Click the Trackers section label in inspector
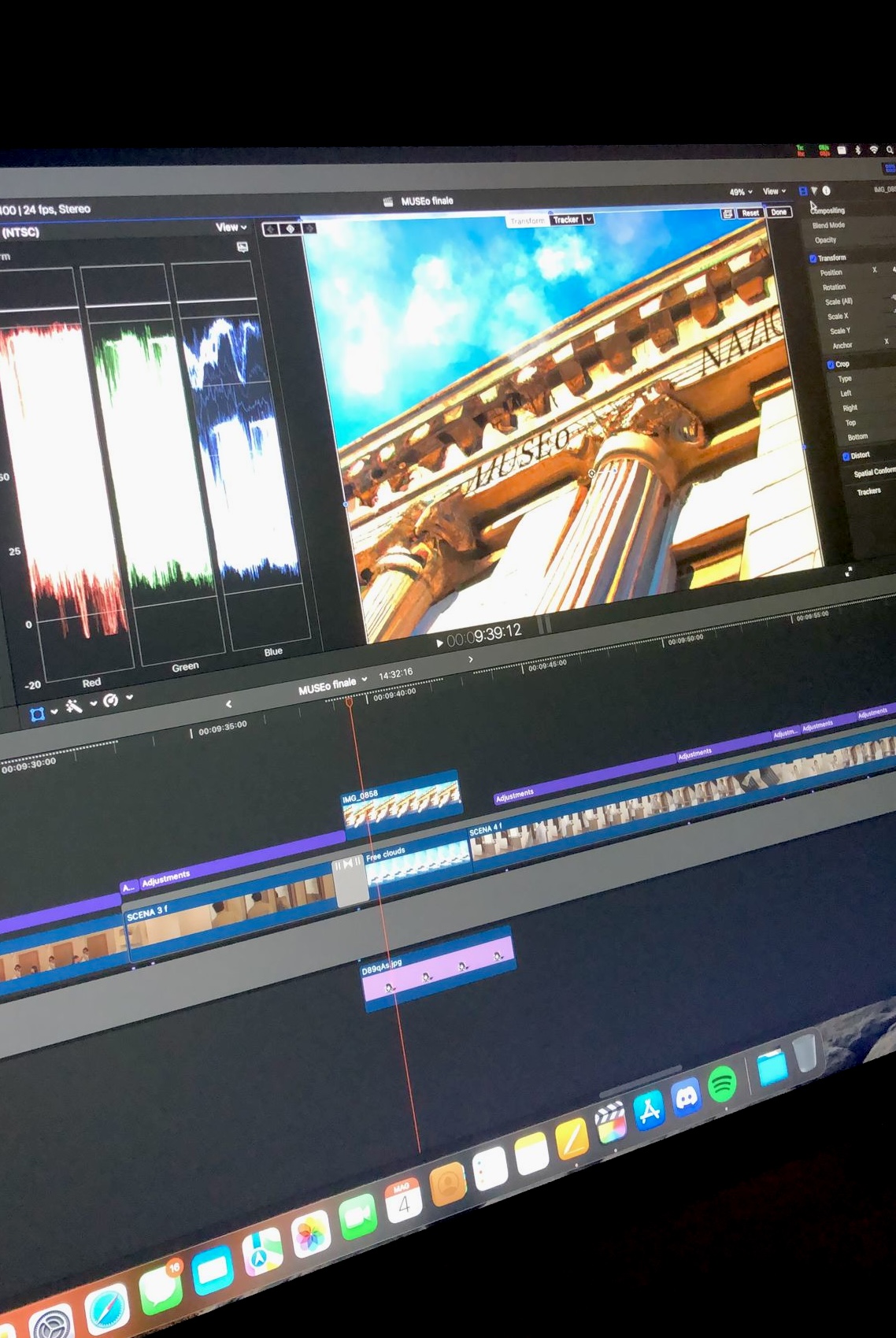Screen dimensions: 896x1338 click(x=869, y=491)
